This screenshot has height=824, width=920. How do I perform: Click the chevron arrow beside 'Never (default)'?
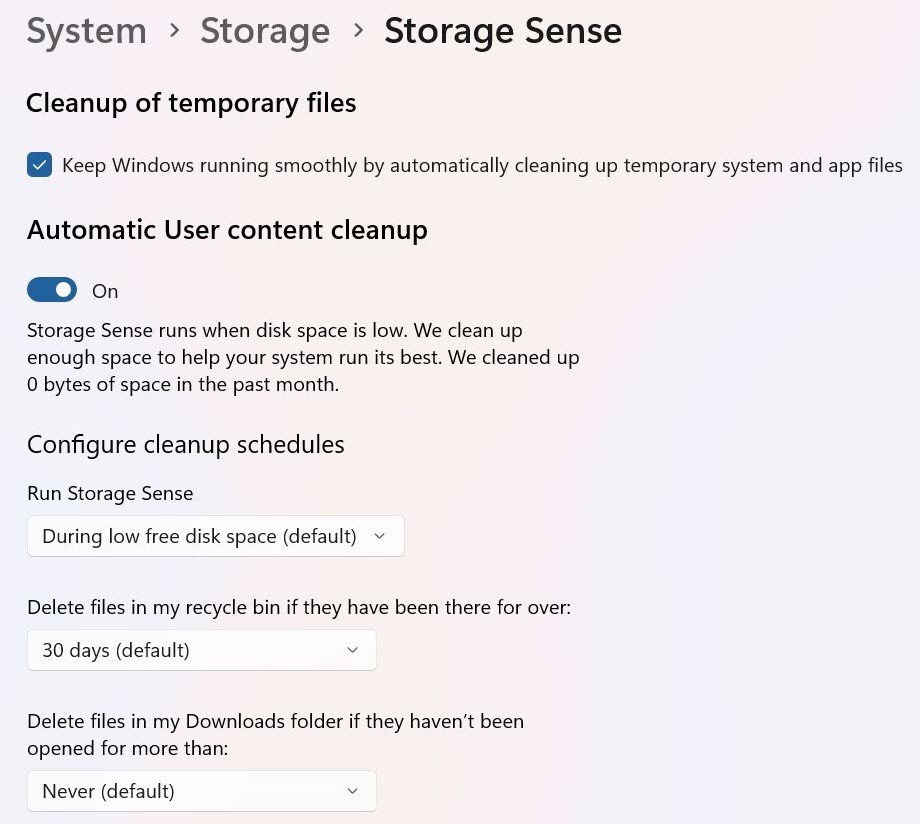(x=352, y=791)
